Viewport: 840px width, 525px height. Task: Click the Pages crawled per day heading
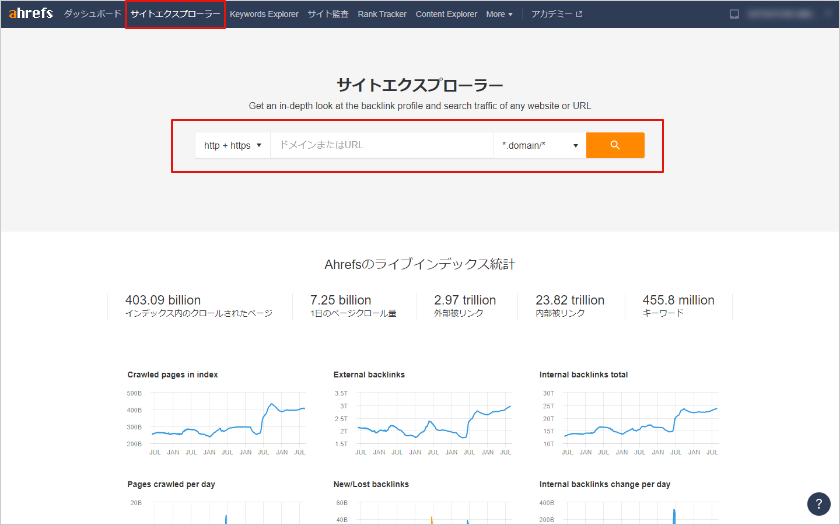point(171,484)
